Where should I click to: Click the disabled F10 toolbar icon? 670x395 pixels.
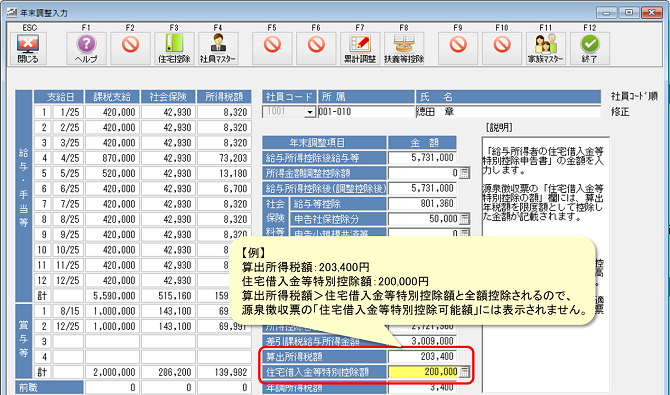[502, 48]
